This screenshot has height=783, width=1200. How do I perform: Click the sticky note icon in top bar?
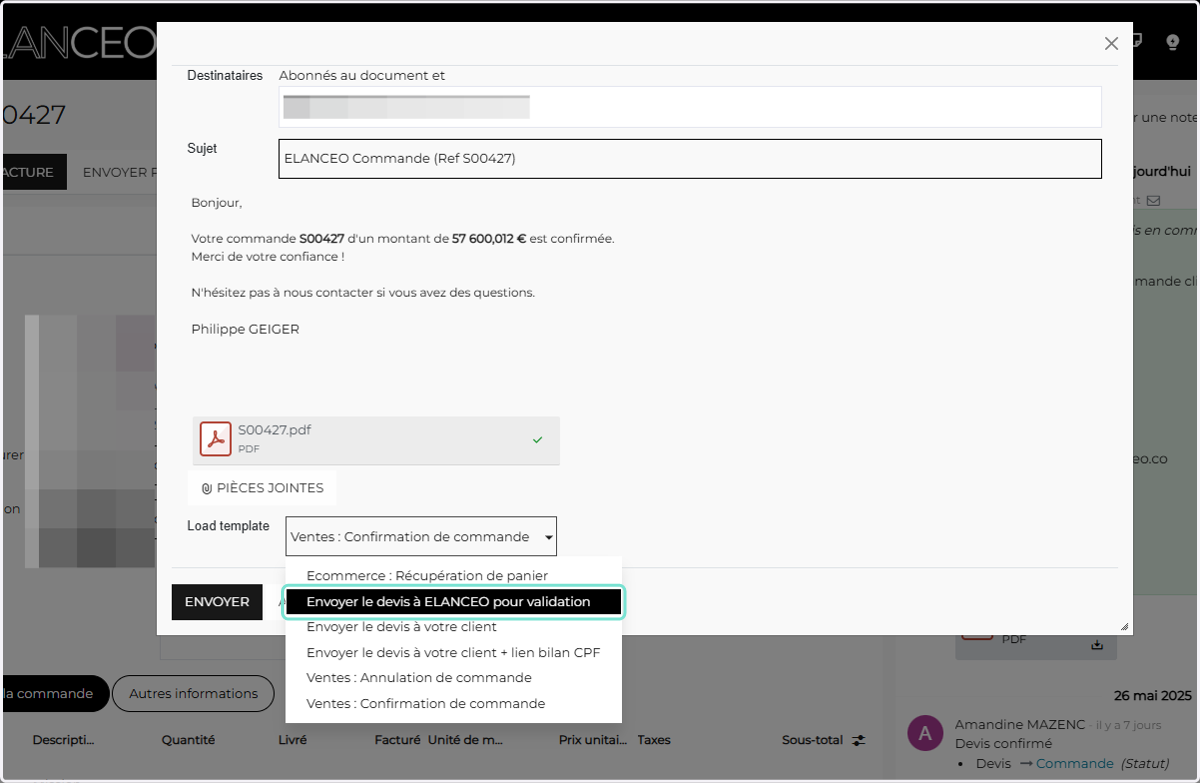click(1137, 41)
